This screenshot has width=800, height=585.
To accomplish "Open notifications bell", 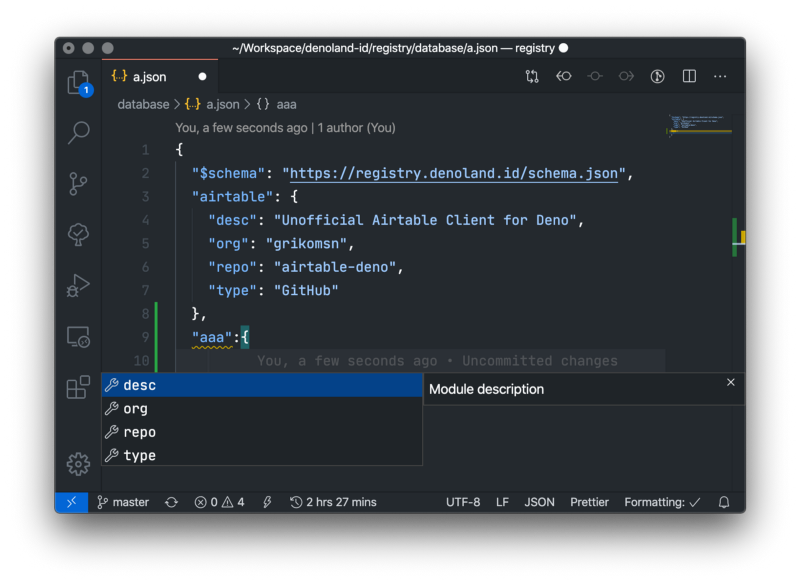I will coord(724,502).
